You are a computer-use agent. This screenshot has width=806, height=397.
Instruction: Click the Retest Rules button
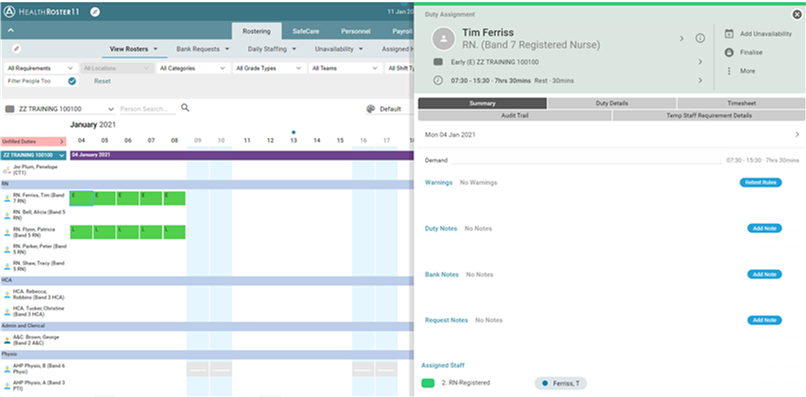761,183
